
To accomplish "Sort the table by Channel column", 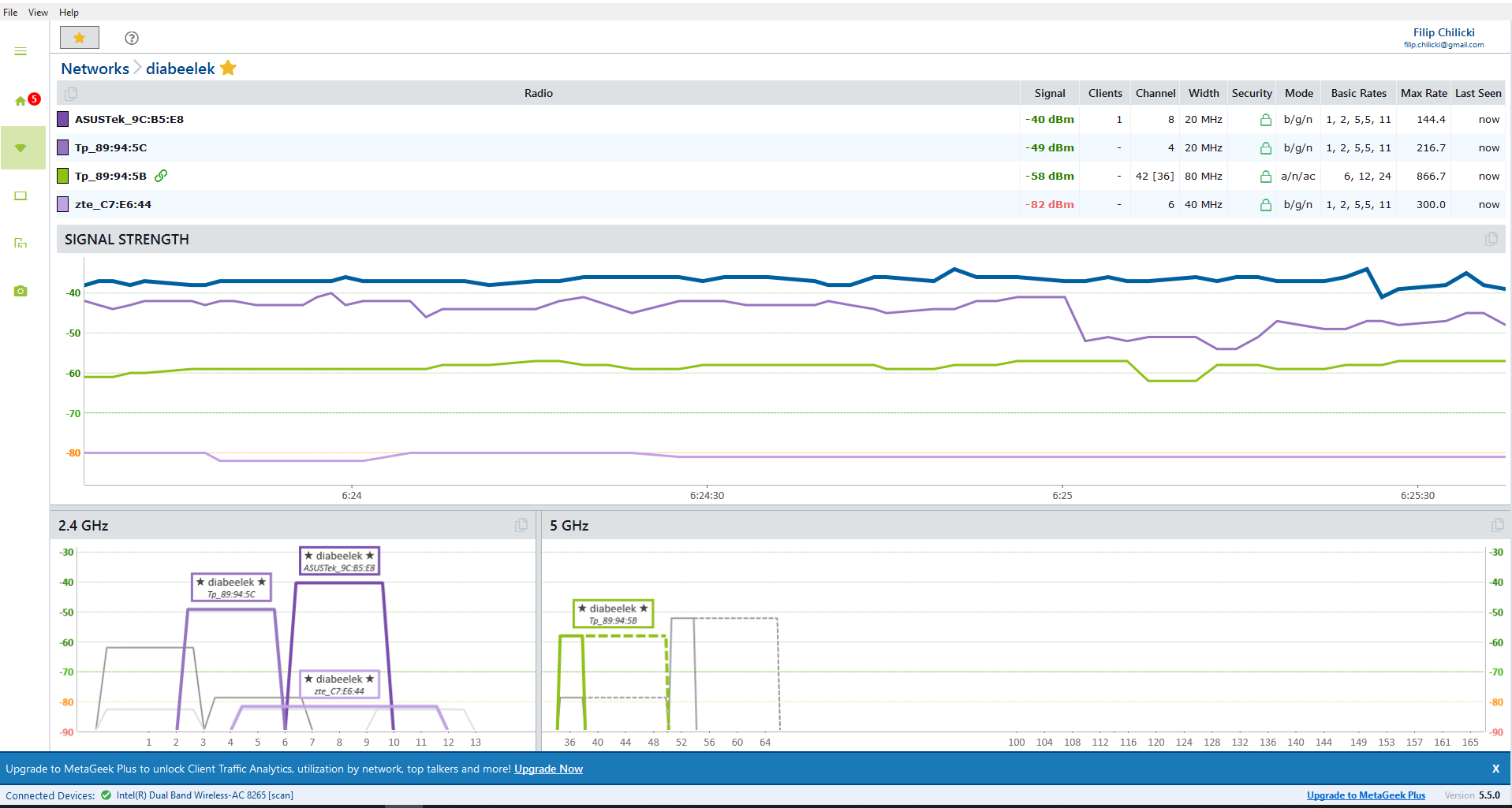I will [x=1155, y=93].
